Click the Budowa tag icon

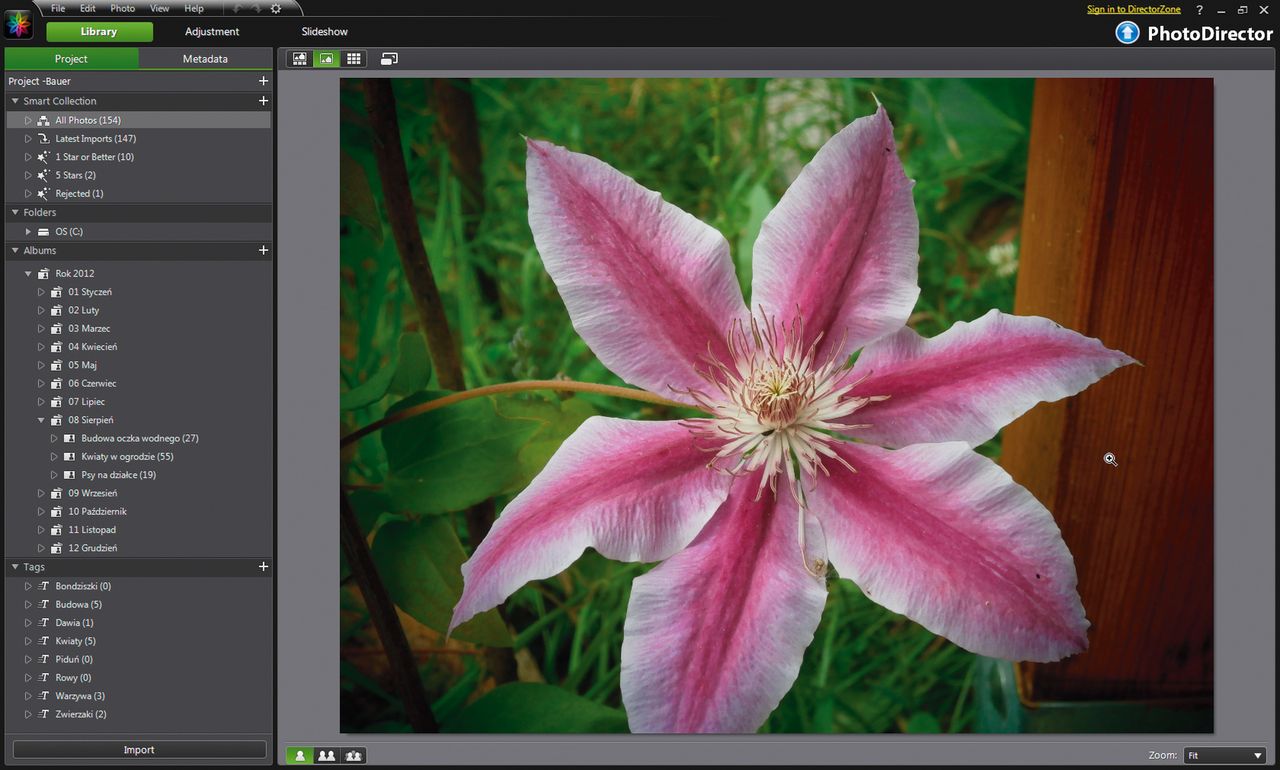(x=43, y=604)
